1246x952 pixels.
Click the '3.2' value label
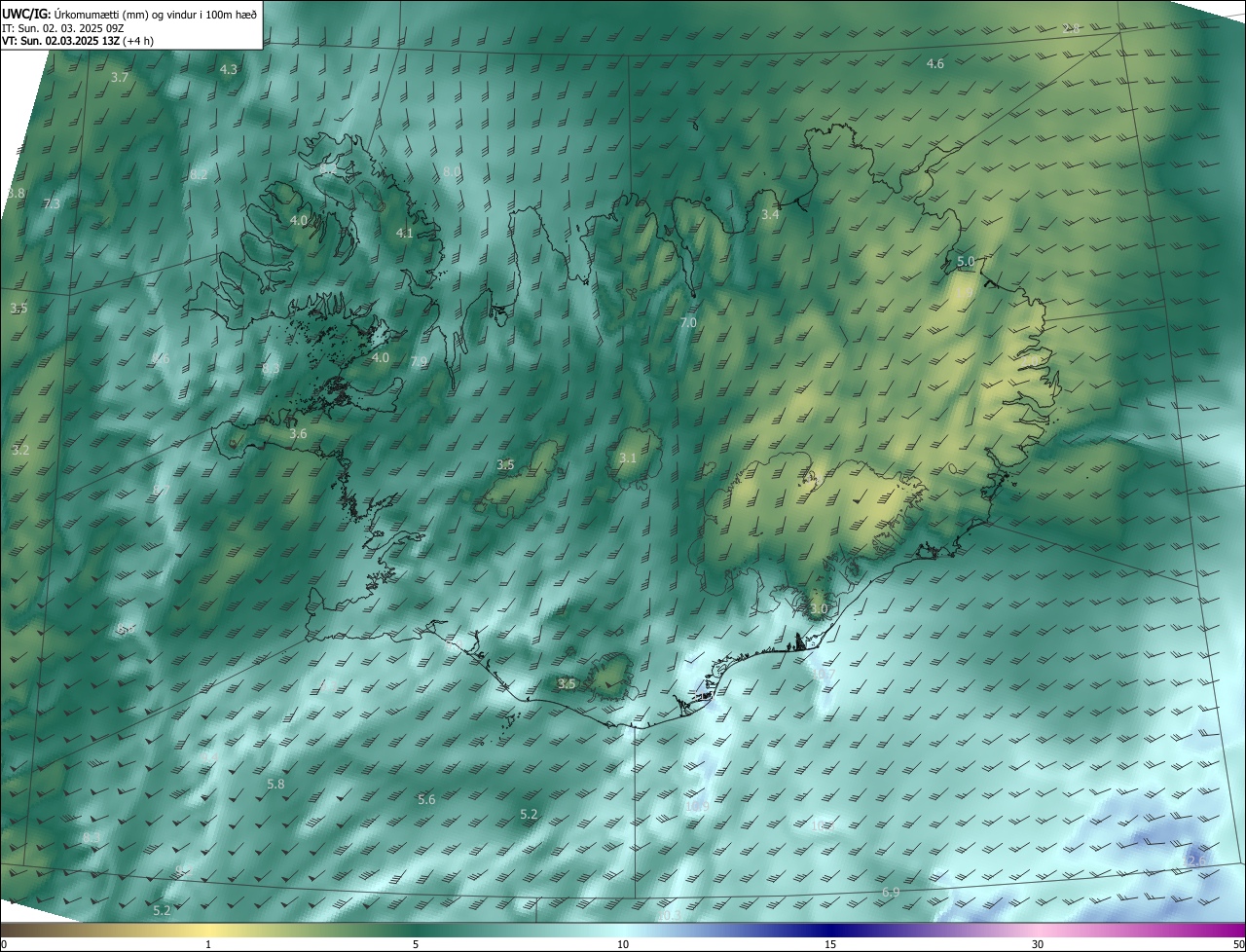[20, 451]
